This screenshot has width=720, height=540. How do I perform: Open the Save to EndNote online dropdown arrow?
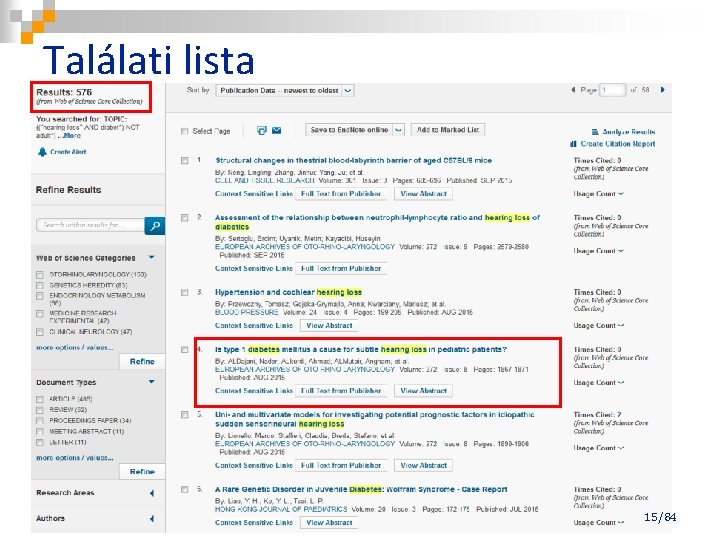(399, 130)
